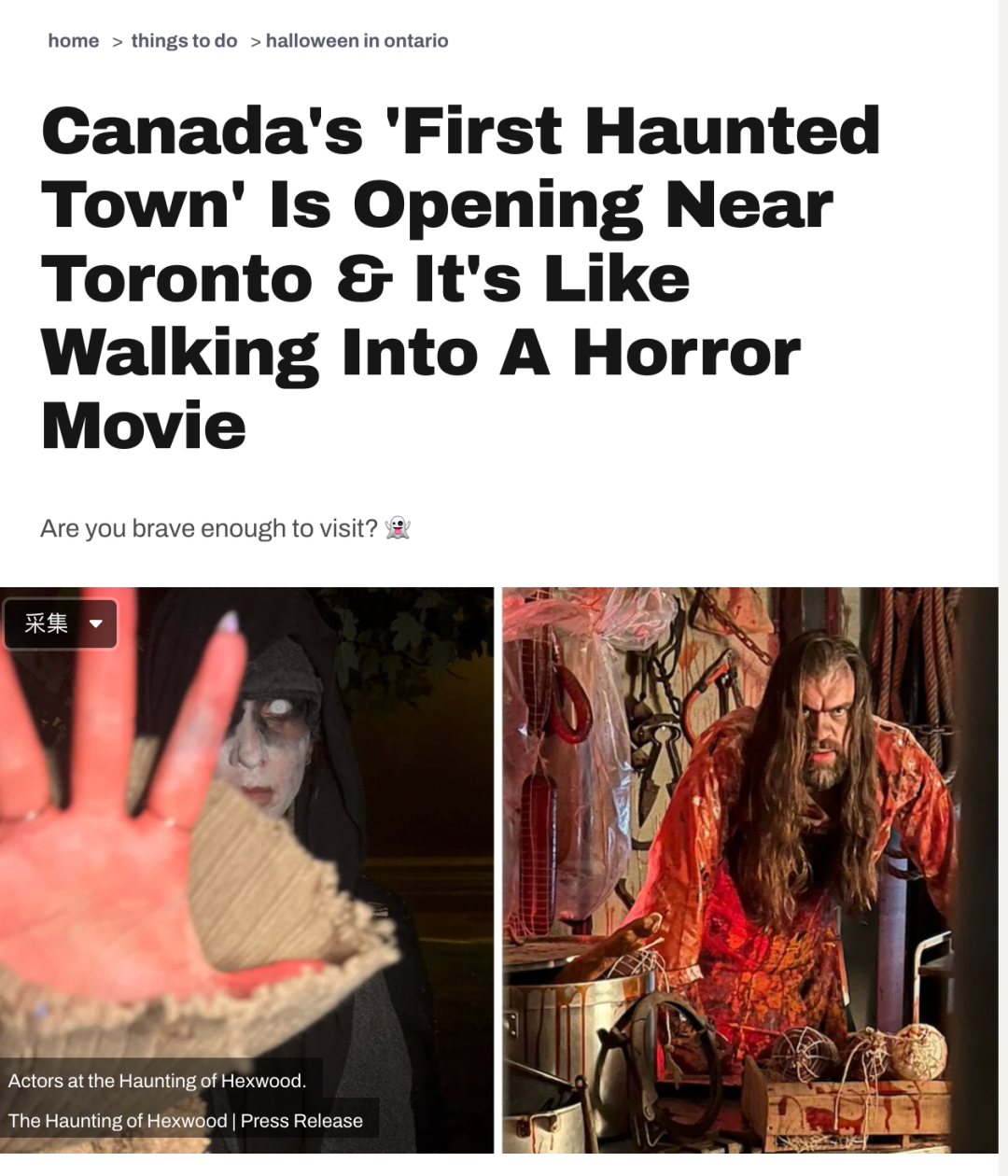The height and width of the screenshot is (1176, 1008).
Task: Click the first breadcrumb separator arrow
Action: click(117, 42)
